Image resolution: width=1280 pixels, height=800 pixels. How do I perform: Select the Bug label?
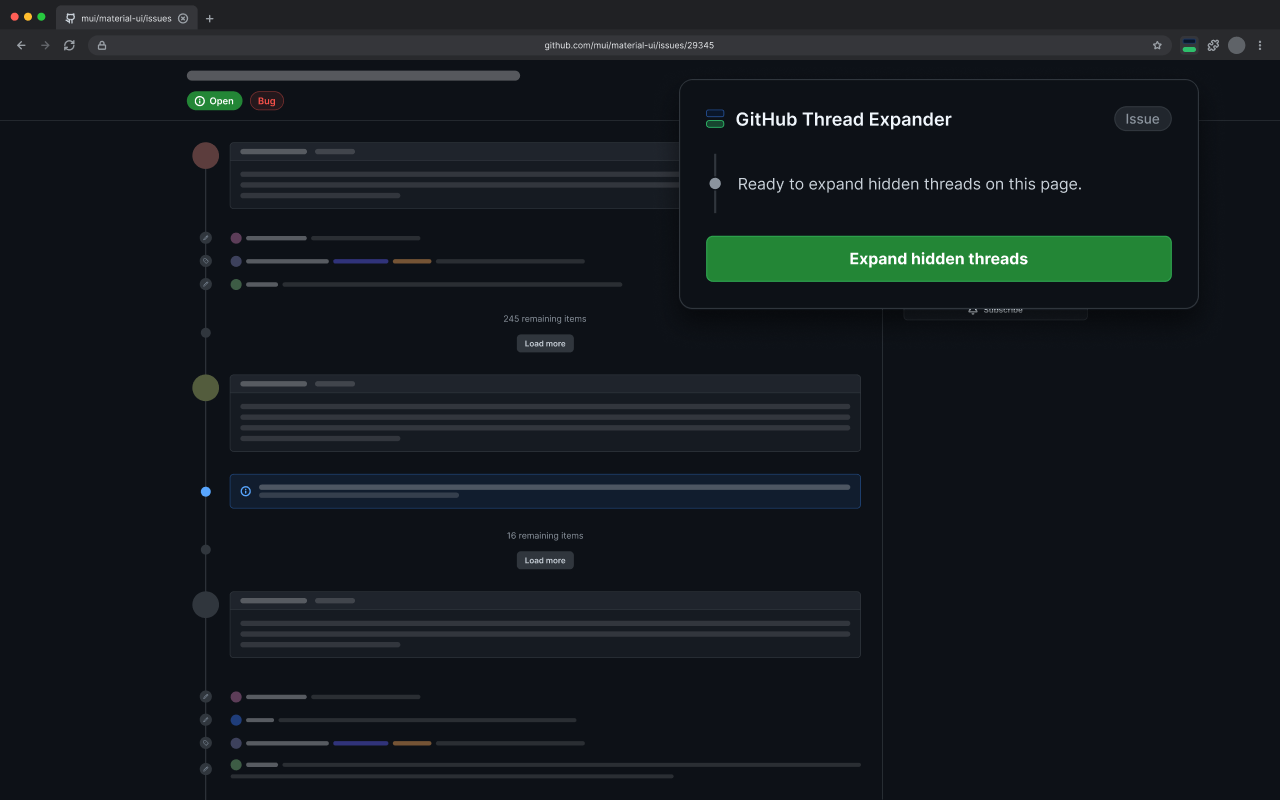(x=267, y=101)
